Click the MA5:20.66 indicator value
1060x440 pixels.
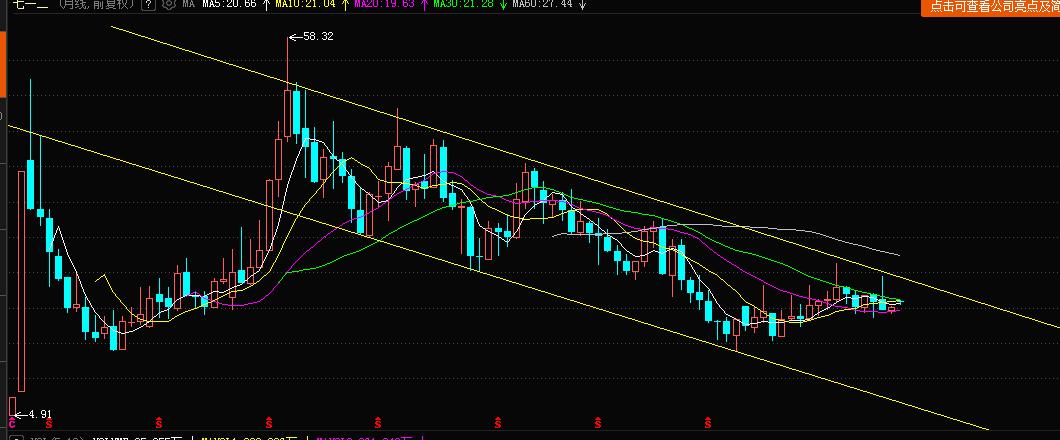[229, 4]
